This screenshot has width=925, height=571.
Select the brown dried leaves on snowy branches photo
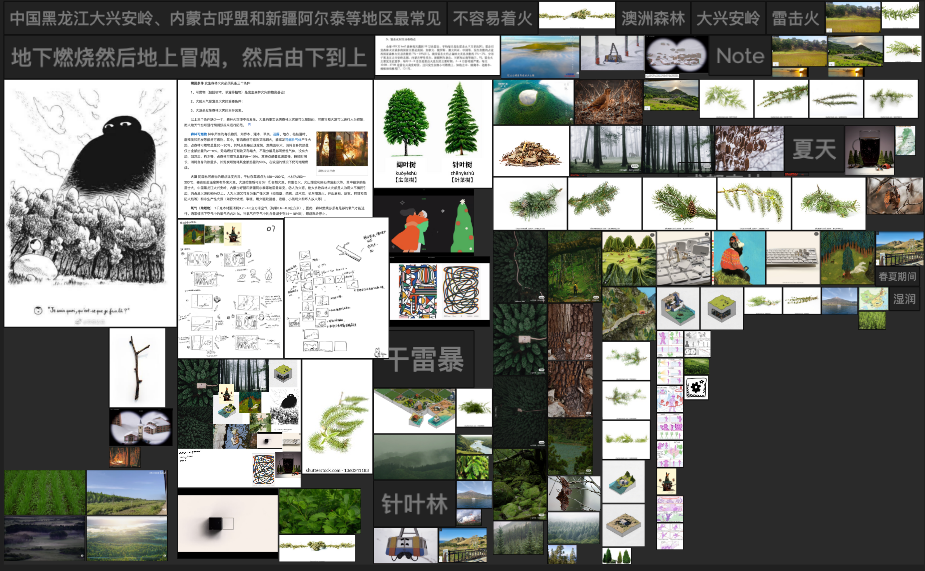pyautogui.click(x=749, y=149)
